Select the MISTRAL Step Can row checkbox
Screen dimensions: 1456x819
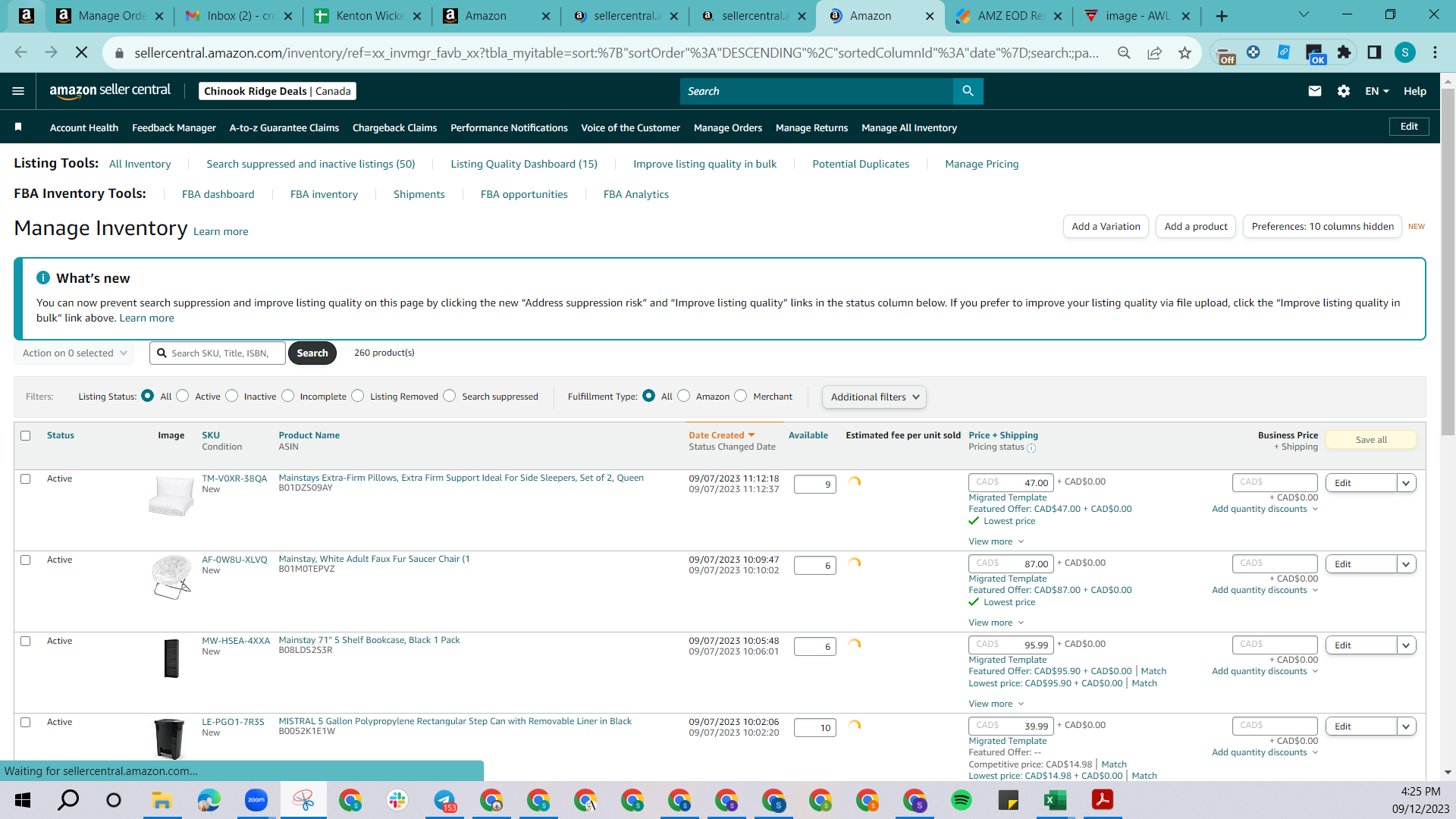coord(26,723)
